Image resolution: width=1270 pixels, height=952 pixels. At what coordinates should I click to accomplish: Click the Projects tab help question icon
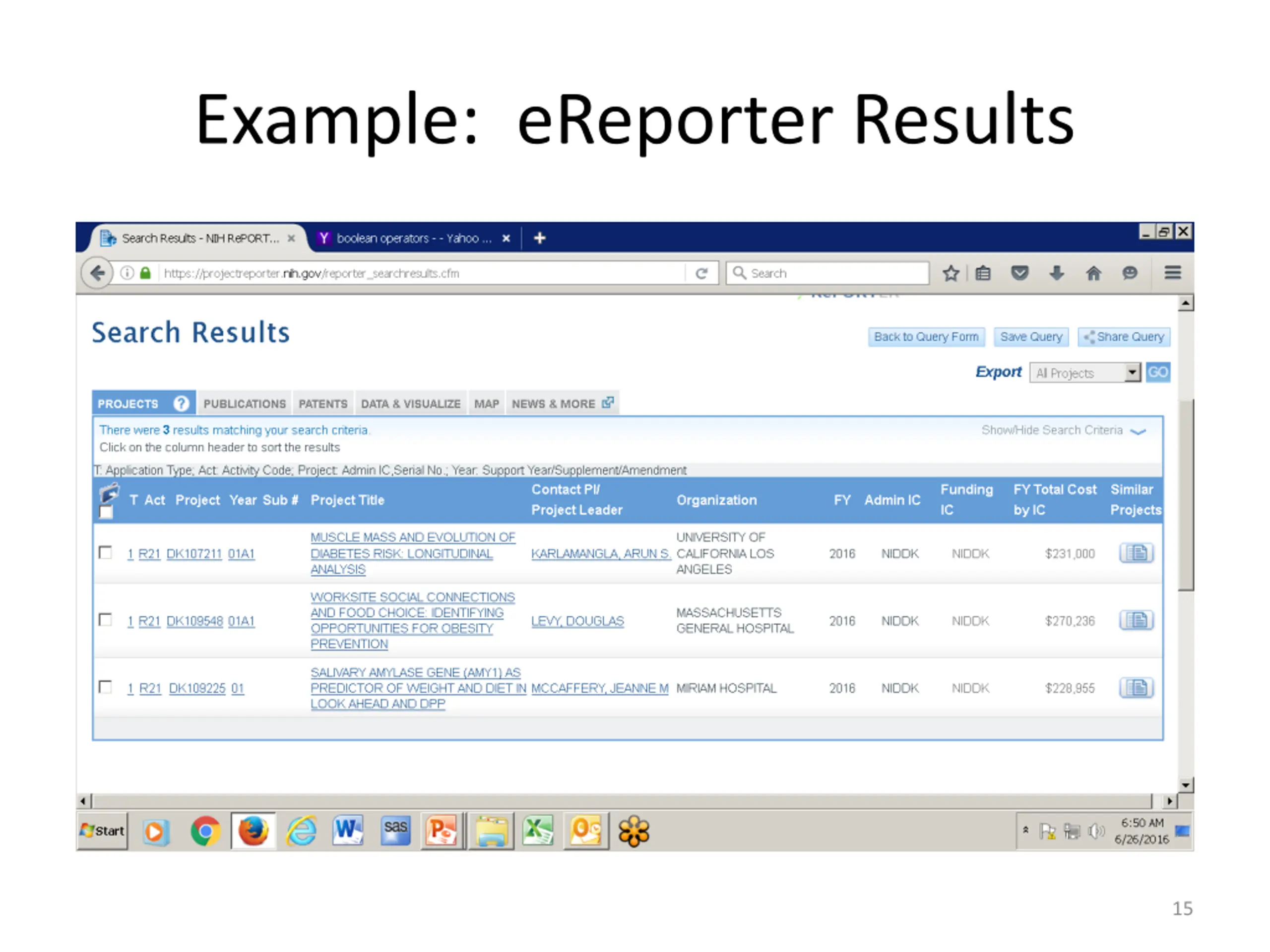182,404
